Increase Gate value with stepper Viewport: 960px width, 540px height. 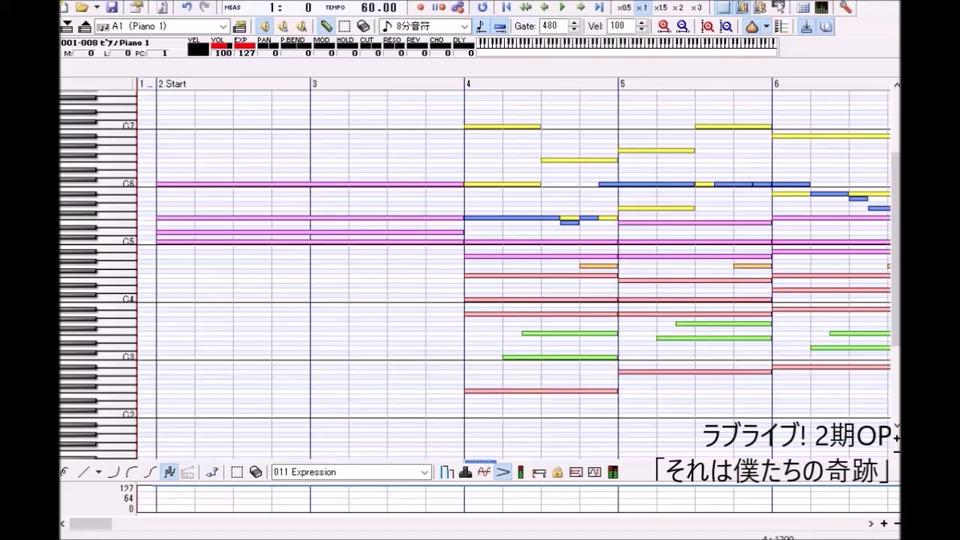pos(574,23)
